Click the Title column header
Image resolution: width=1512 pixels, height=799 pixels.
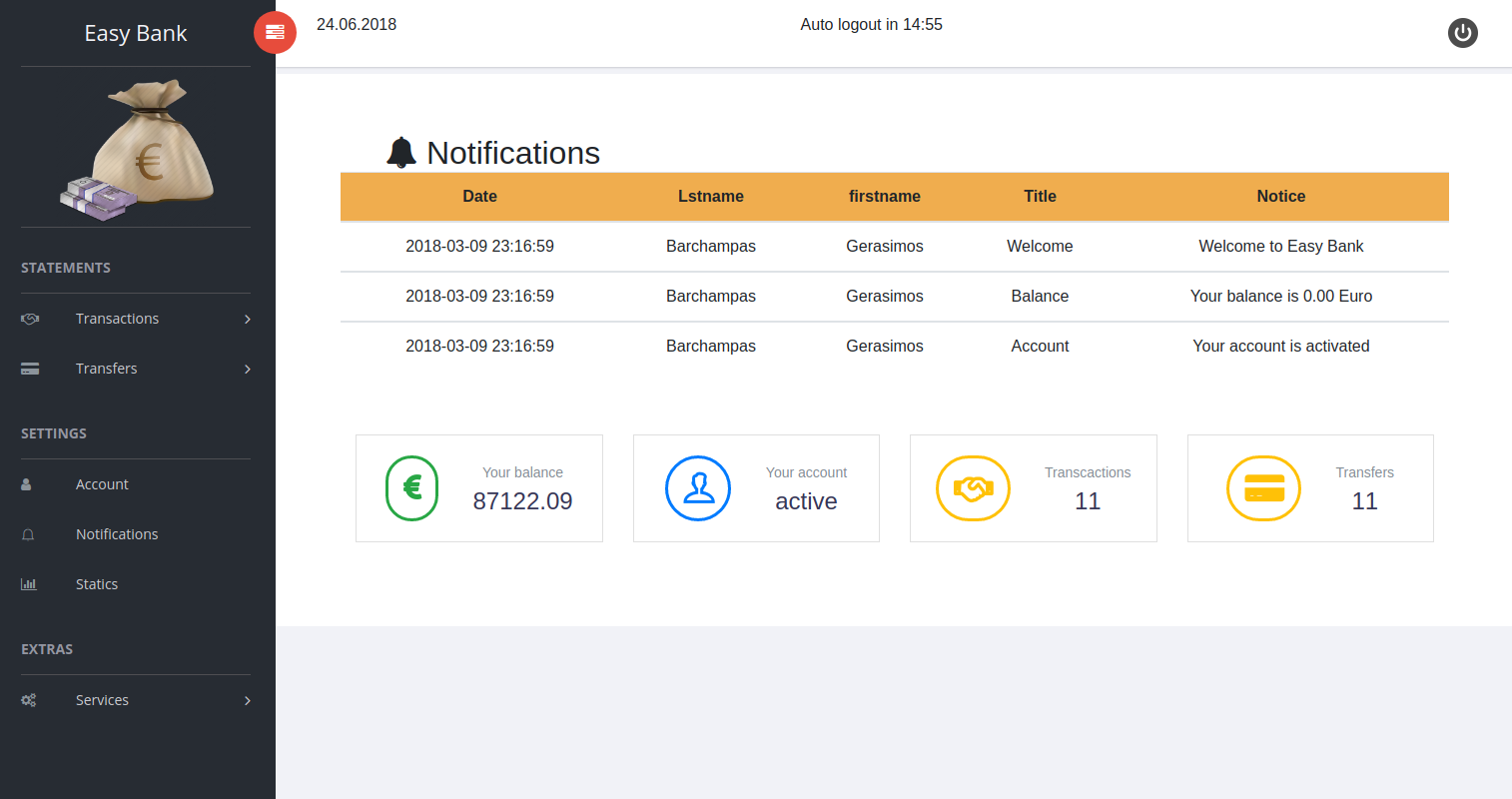click(x=1040, y=197)
